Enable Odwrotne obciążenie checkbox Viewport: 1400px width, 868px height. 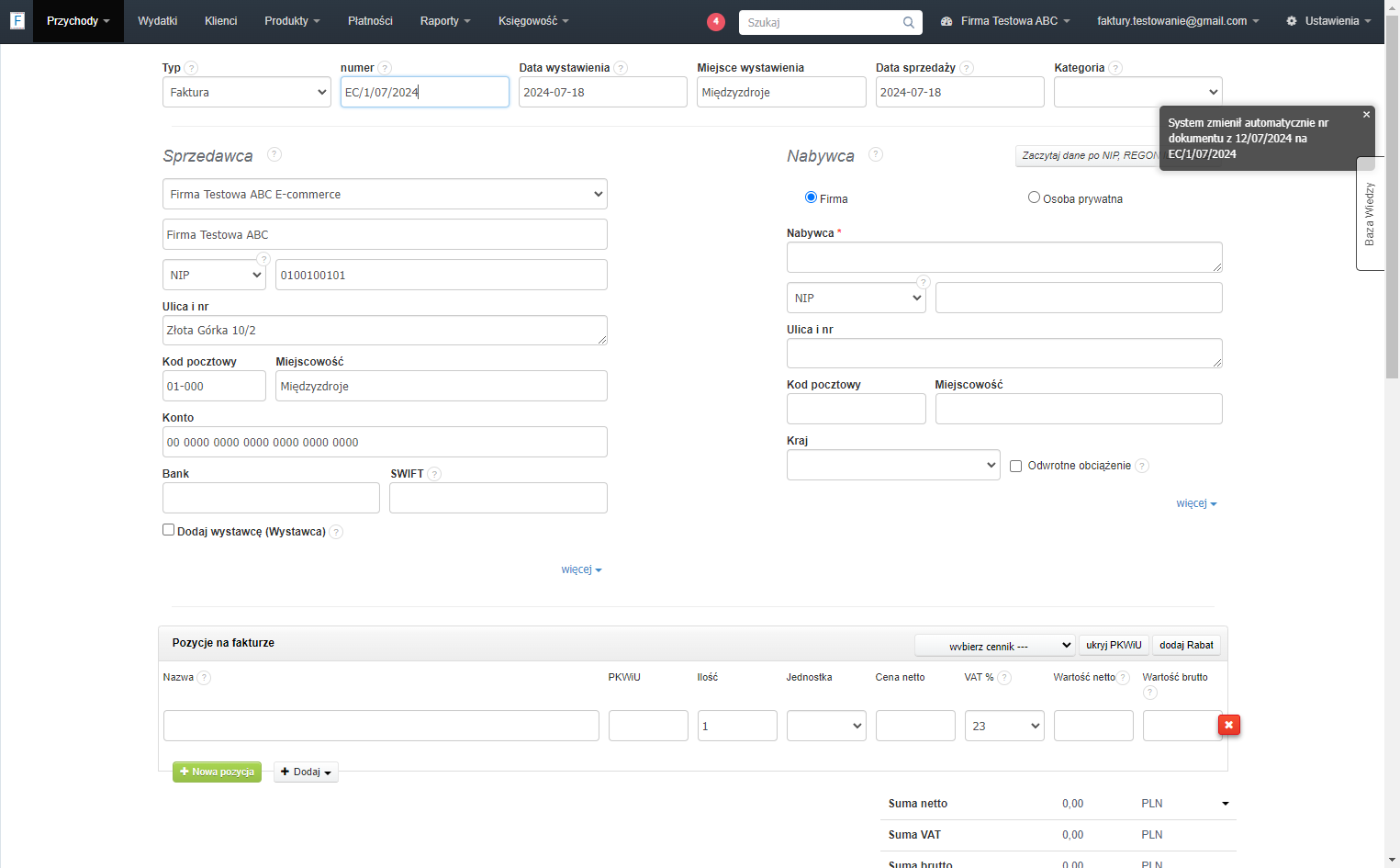[x=1015, y=466]
